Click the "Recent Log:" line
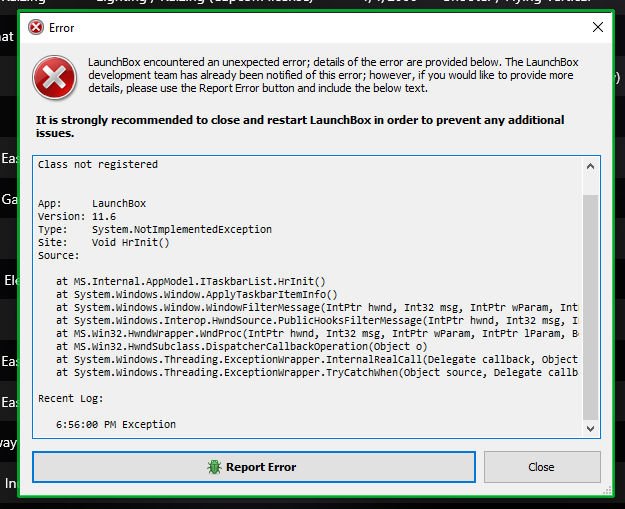625x509 pixels. 71,399
